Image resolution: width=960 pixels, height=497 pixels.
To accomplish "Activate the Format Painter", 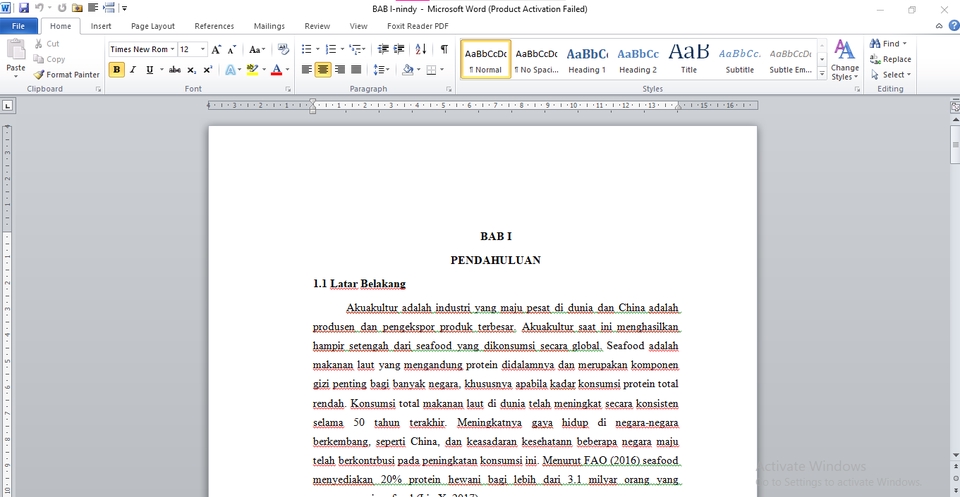I will (x=67, y=75).
